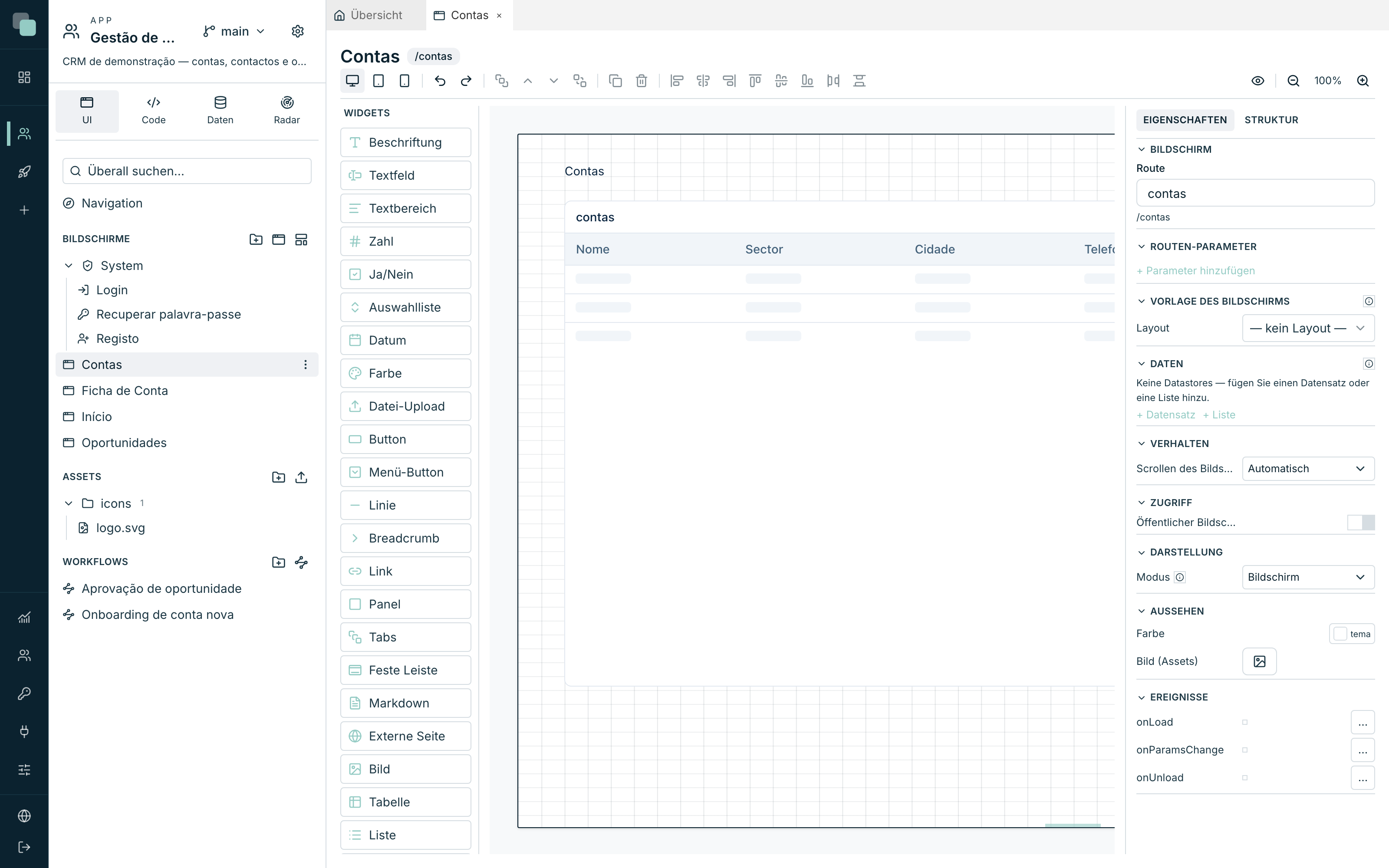Focus the Überall suchen search box
Viewport: 1389px width, 868px height.
pyautogui.click(x=187, y=171)
